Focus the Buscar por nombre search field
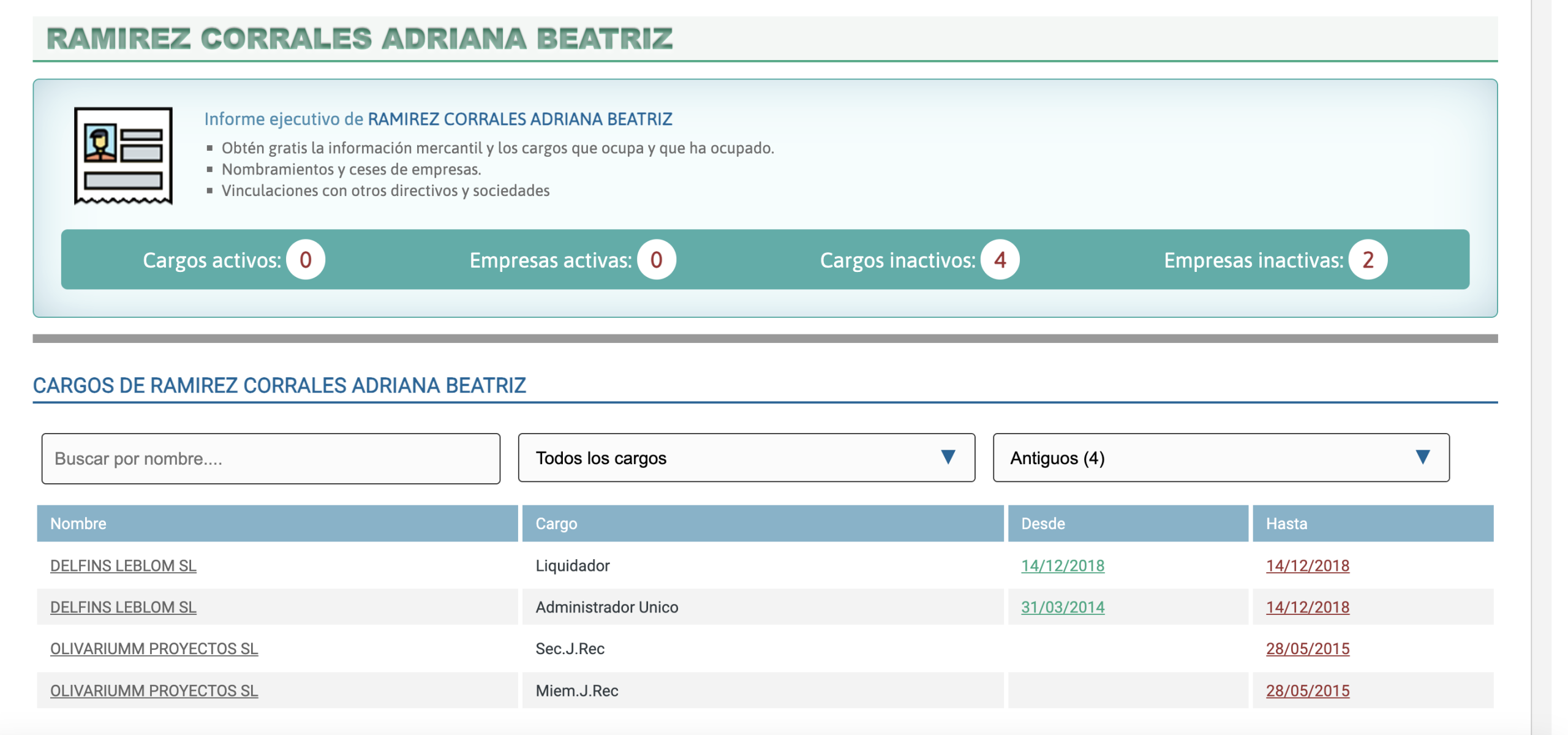Viewport: 1568px width, 735px height. (271, 459)
